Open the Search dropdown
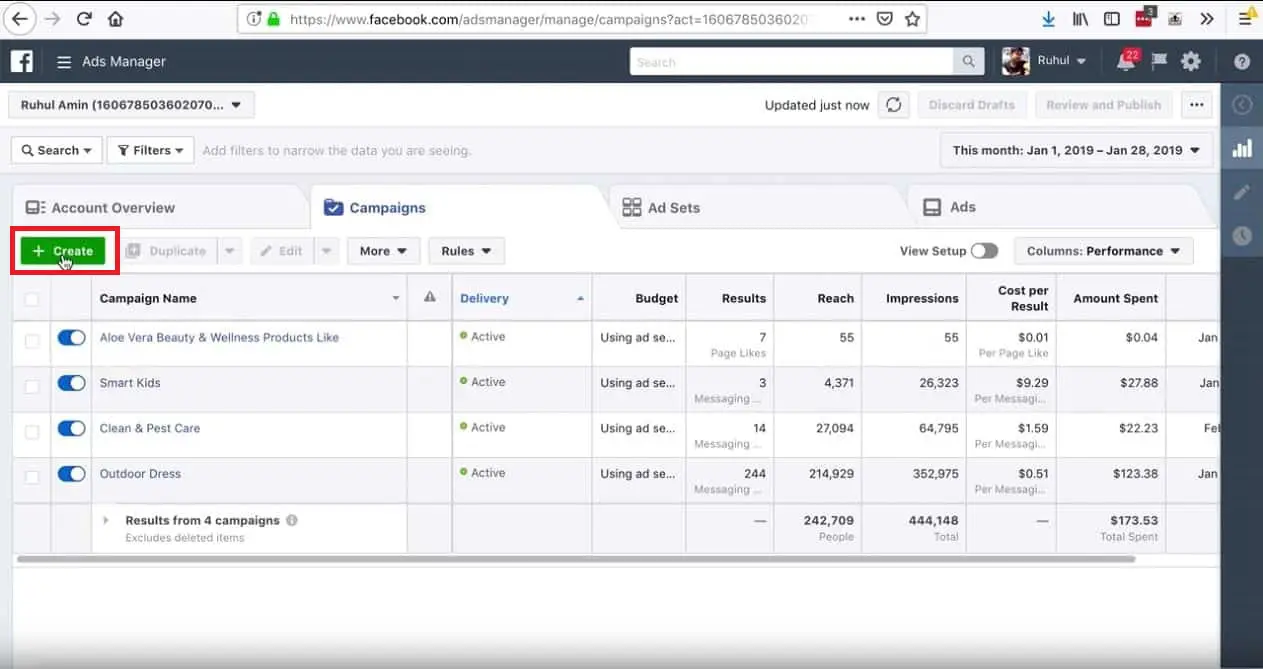 [56, 150]
